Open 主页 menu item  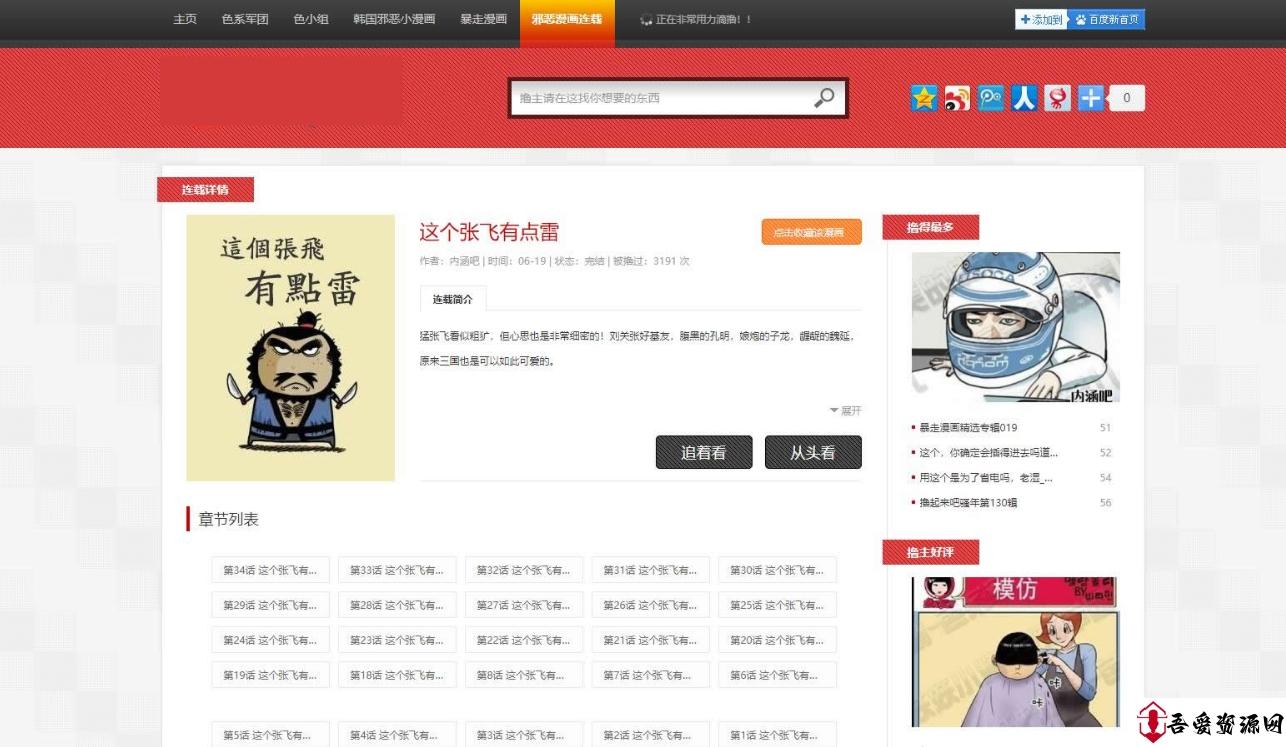pos(185,19)
